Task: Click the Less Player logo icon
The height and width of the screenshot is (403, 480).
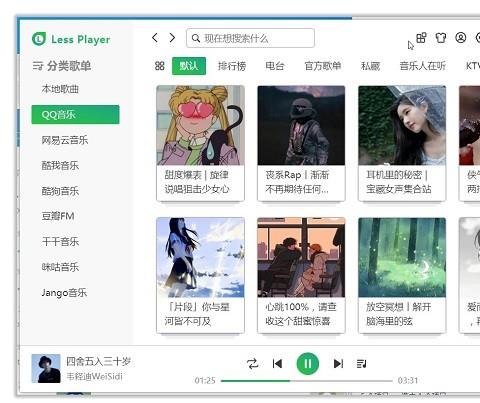Action: click(39, 39)
